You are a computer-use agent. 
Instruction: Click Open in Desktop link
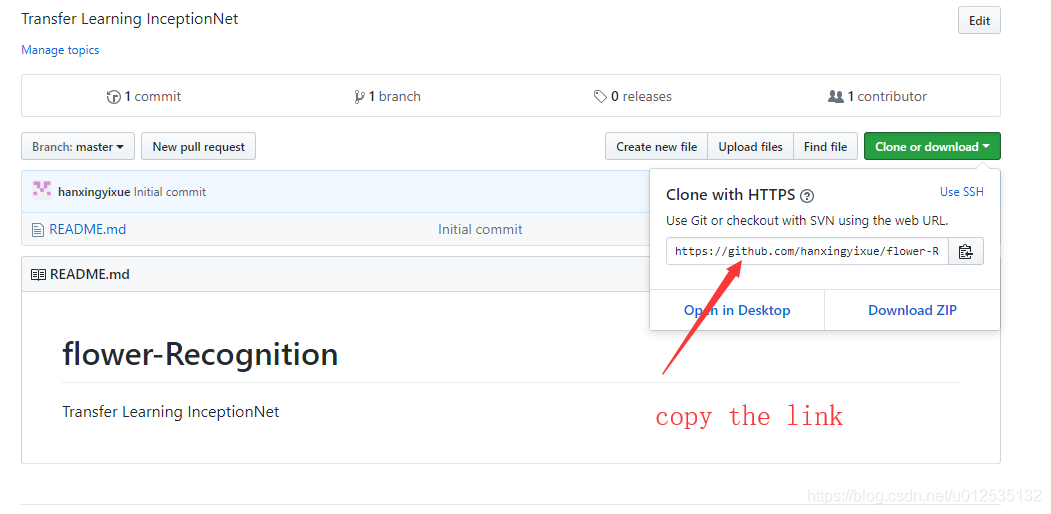coord(737,310)
